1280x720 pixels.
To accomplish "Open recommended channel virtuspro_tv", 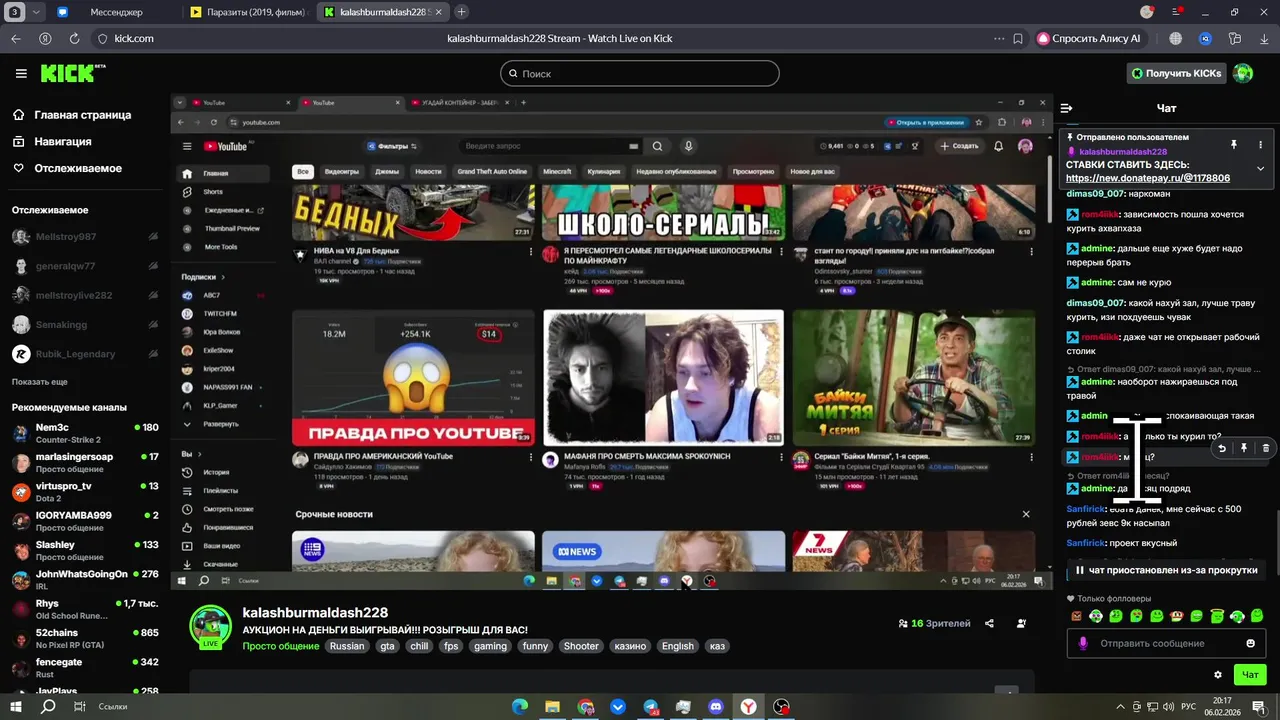I will (x=85, y=492).
